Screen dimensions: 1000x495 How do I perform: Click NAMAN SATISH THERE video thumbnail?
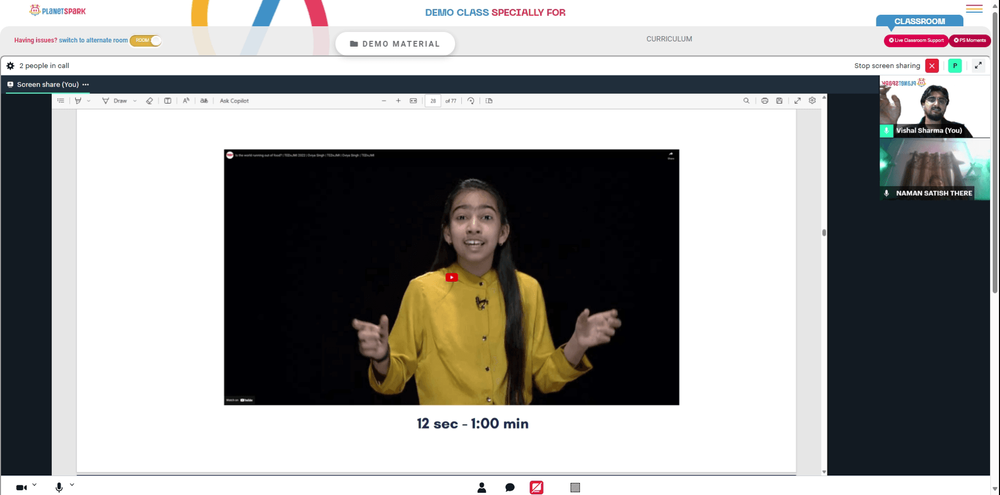click(935, 170)
